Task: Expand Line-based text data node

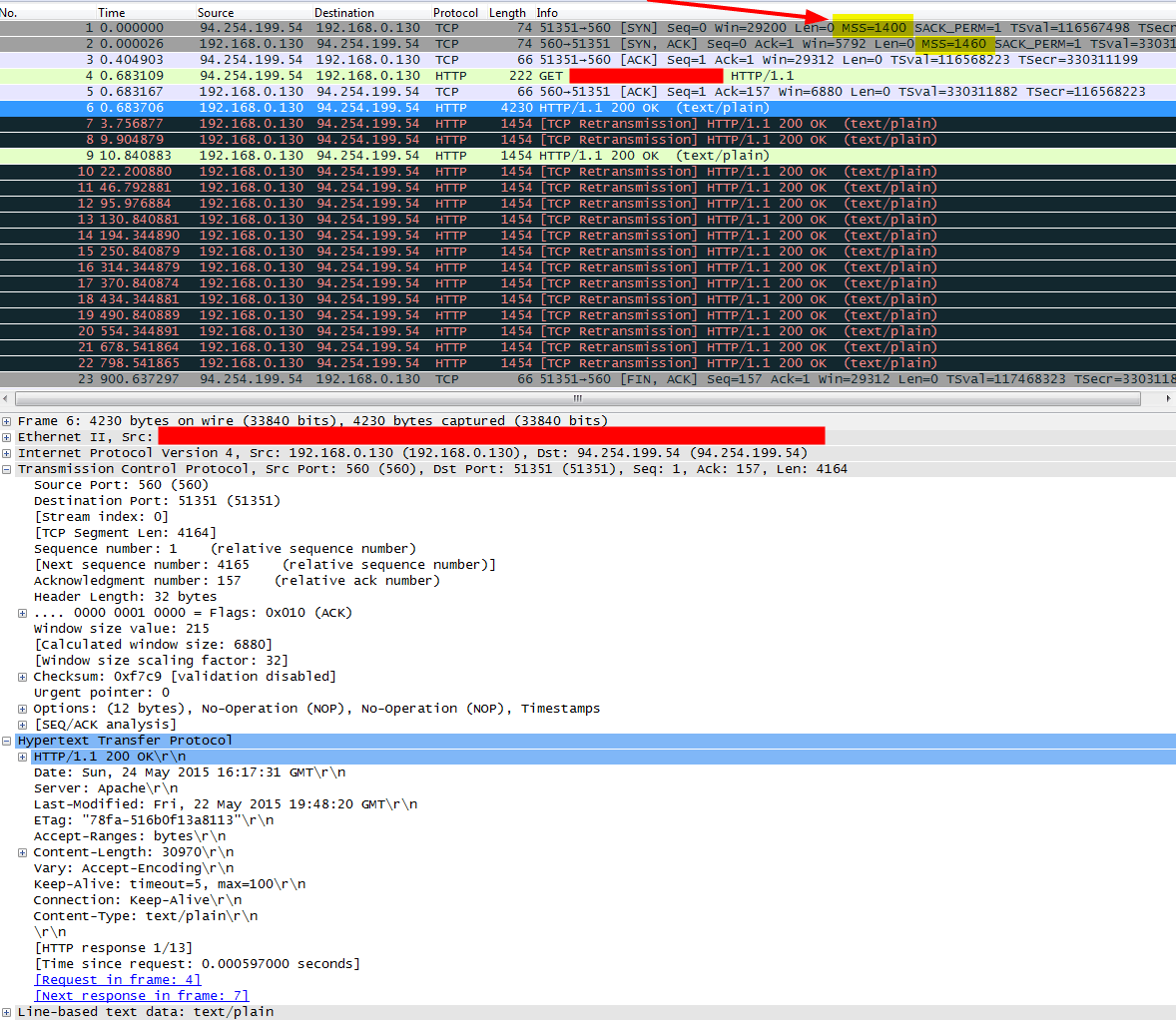Action: (x=7, y=1012)
